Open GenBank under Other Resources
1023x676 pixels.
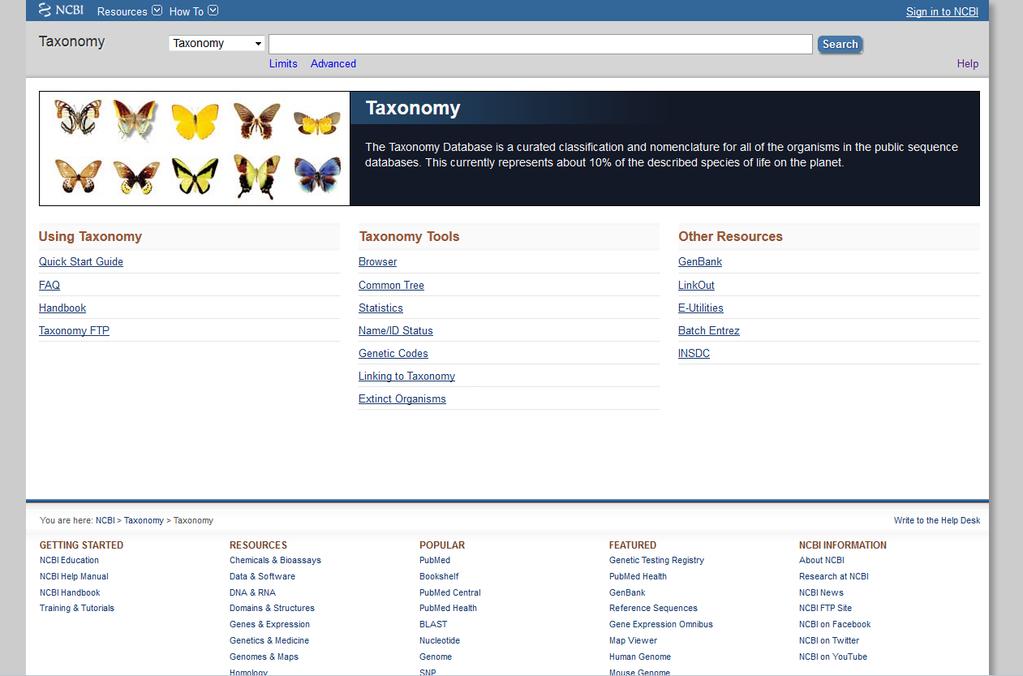(x=699, y=262)
